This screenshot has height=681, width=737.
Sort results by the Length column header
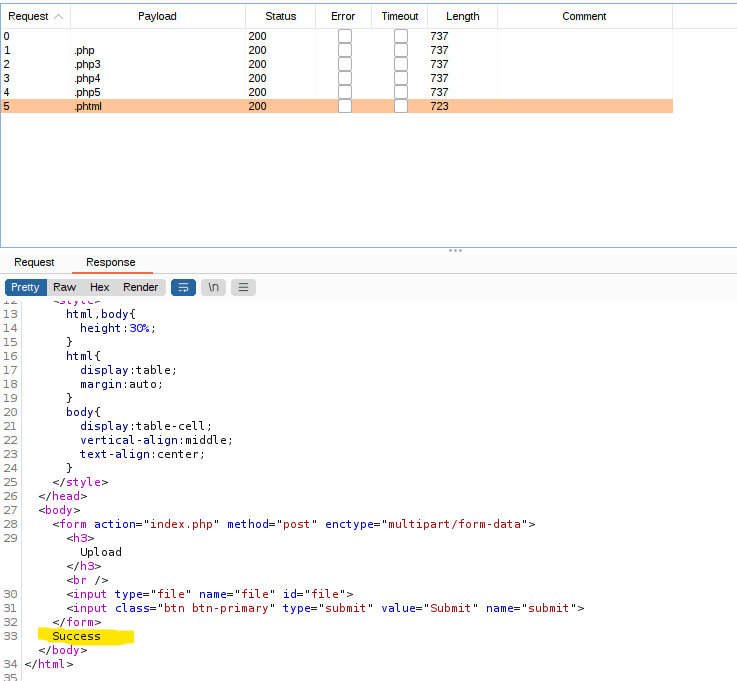462,16
